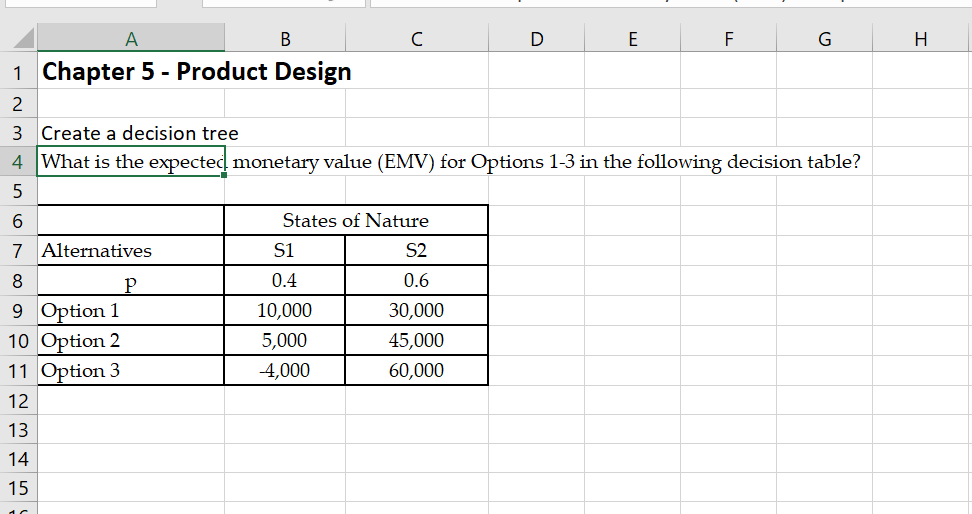Image resolution: width=972 pixels, height=514 pixels.
Task: Click the Select All corner triangle
Action: click(x=24, y=38)
